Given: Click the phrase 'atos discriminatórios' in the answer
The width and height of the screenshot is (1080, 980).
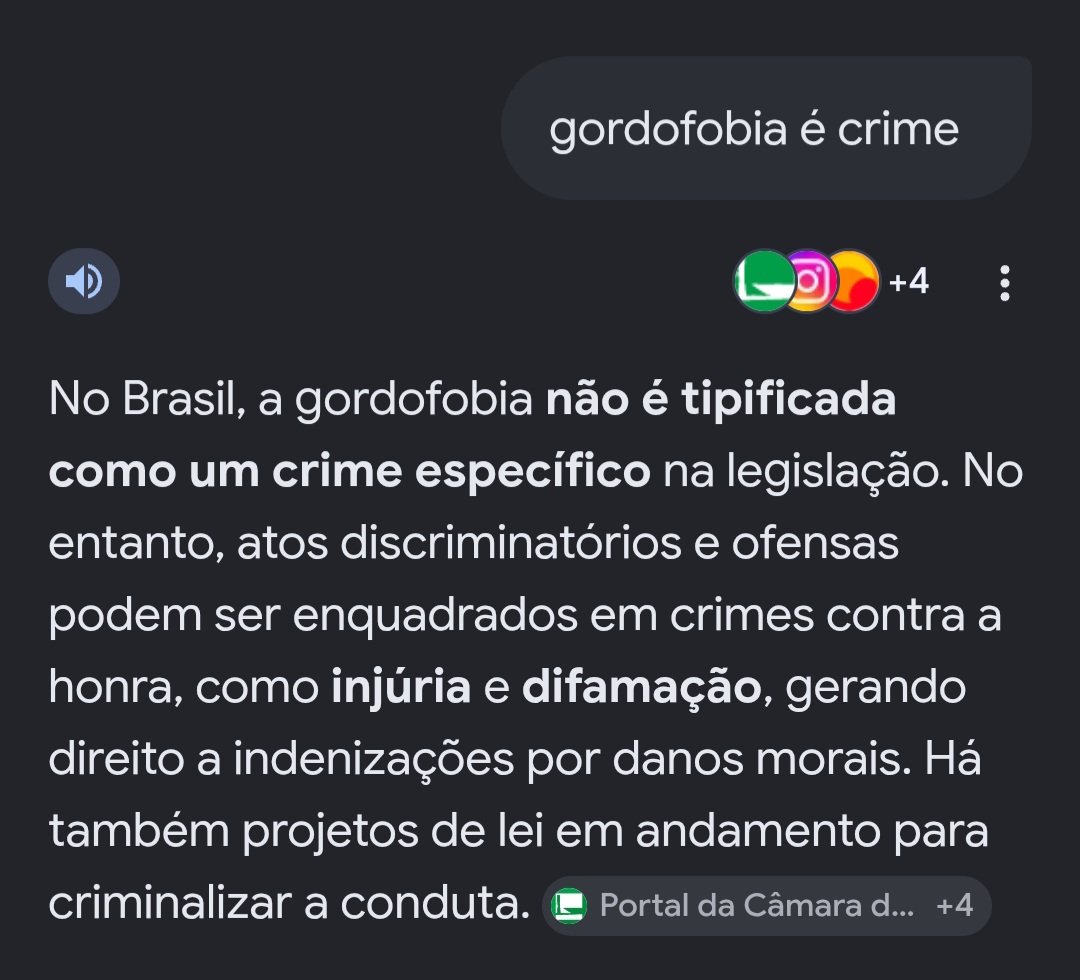Looking at the screenshot, I should [x=459, y=543].
